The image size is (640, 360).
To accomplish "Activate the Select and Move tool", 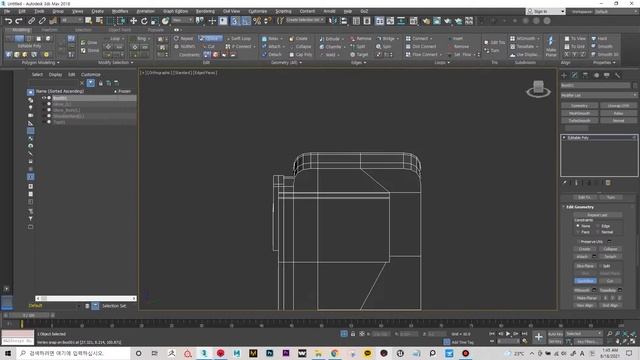I will [133, 21].
